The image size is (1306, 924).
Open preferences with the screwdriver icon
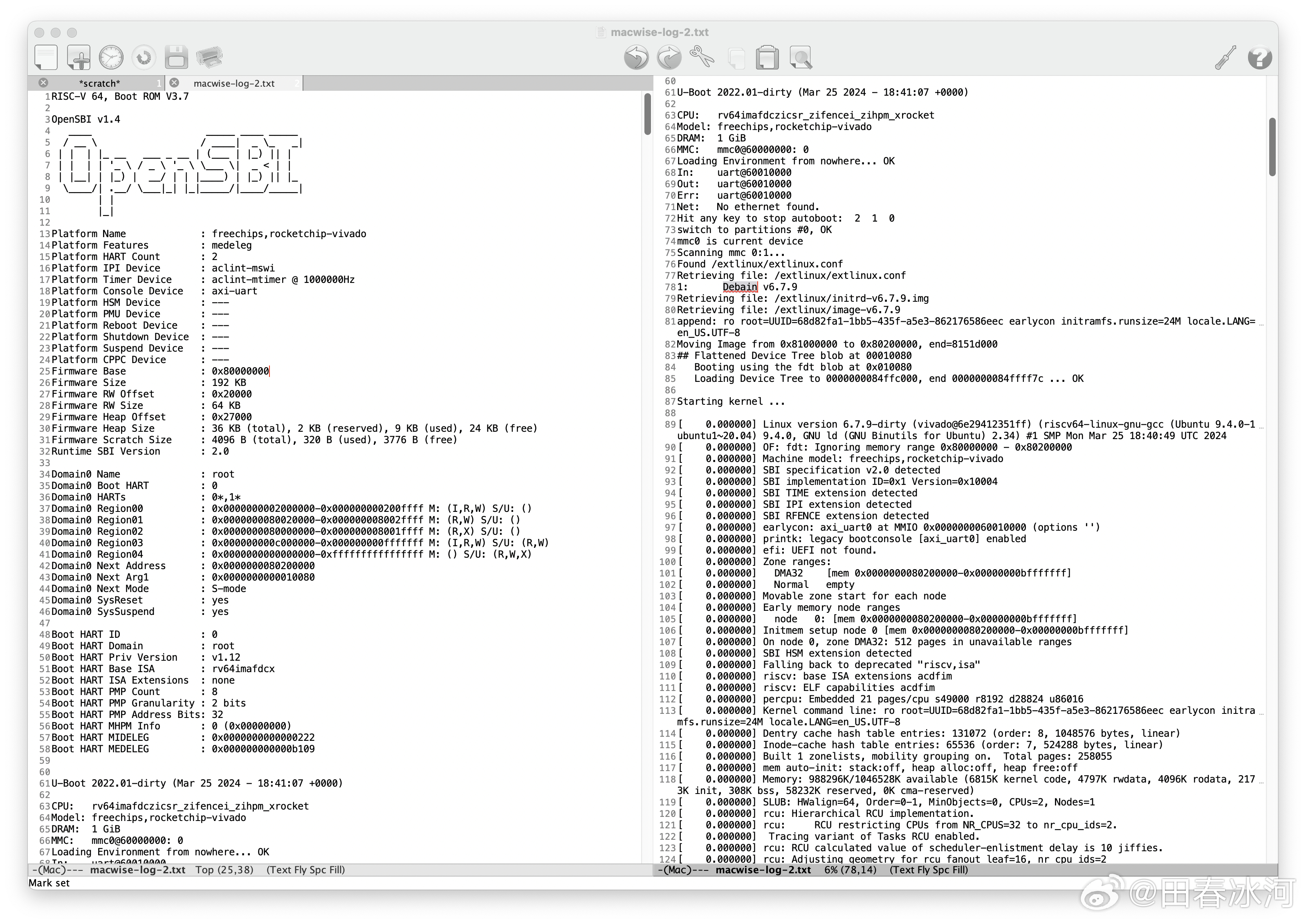tap(1225, 58)
